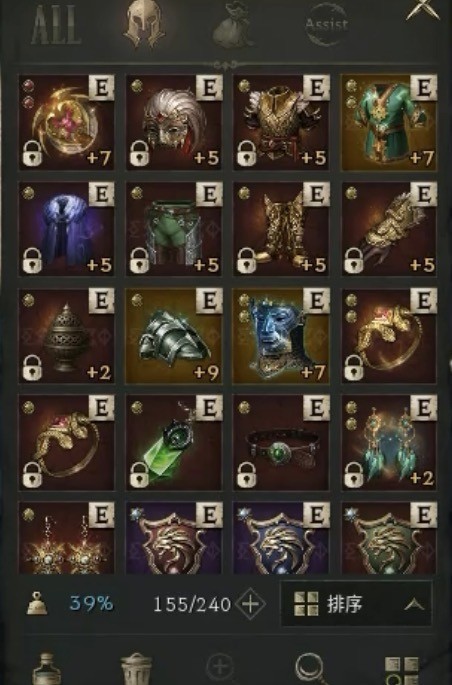Click the dimmed plus circle bottom bar
Image resolution: width=452 pixels, height=685 pixels.
click(220, 667)
